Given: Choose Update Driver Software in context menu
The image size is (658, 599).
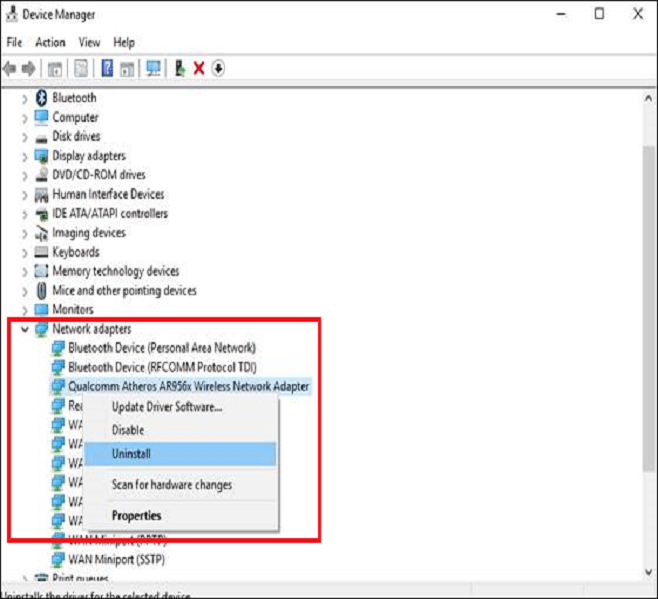Looking at the screenshot, I should pos(181,407).
